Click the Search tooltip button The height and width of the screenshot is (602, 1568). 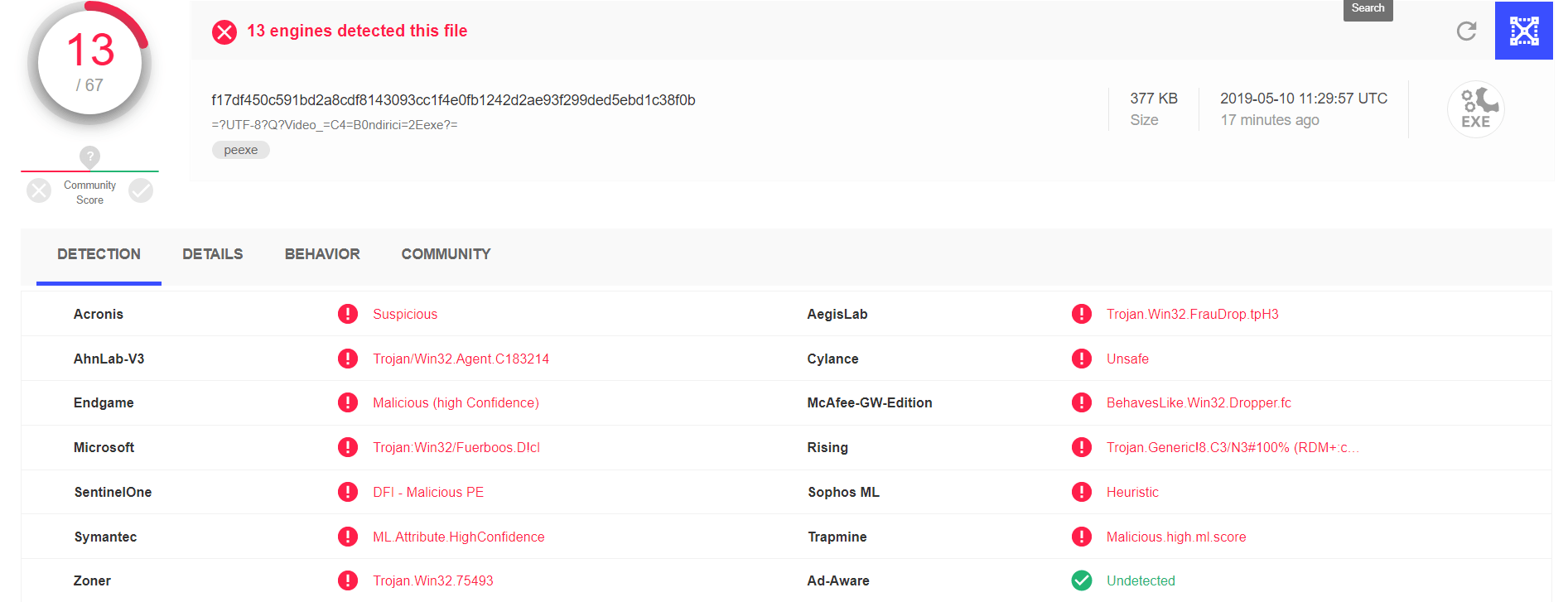[1368, 9]
